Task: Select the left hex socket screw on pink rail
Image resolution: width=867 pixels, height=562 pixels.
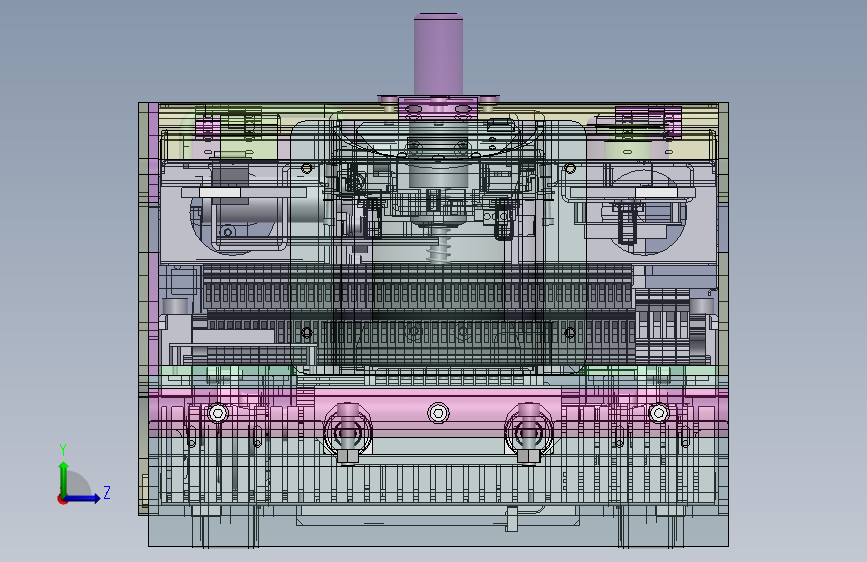Action: pyautogui.click(x=218, y=413)
